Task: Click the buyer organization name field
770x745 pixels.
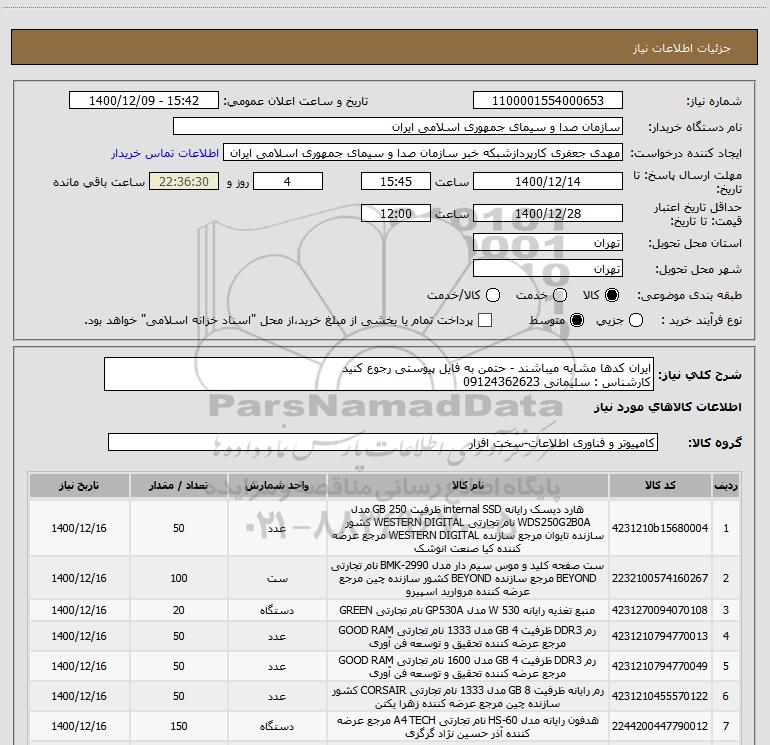Action: [x=398, y=127]
